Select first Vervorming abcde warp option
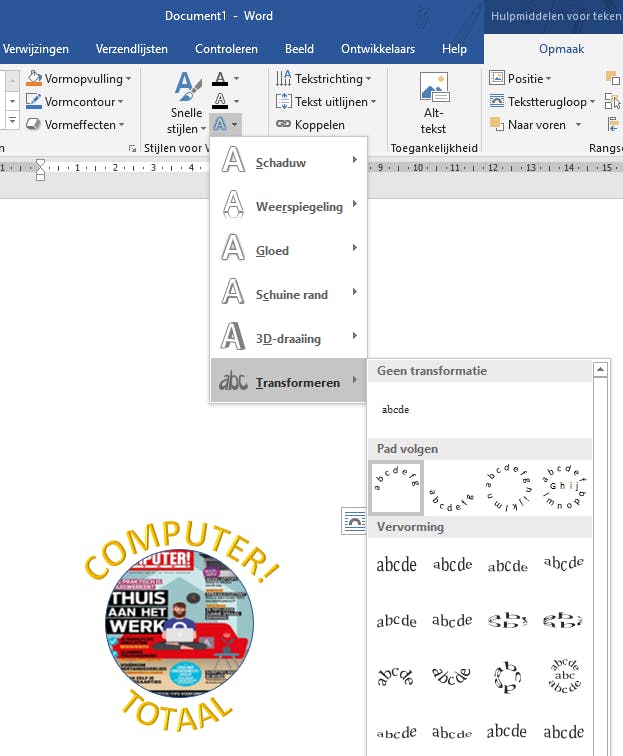 pos(396,565)
